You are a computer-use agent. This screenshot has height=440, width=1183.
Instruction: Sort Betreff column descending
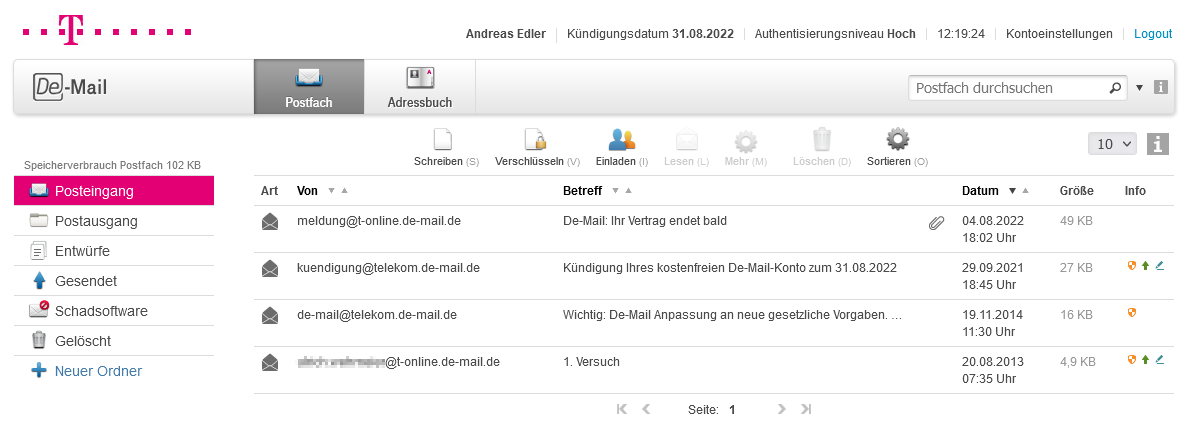coord(615,191)
